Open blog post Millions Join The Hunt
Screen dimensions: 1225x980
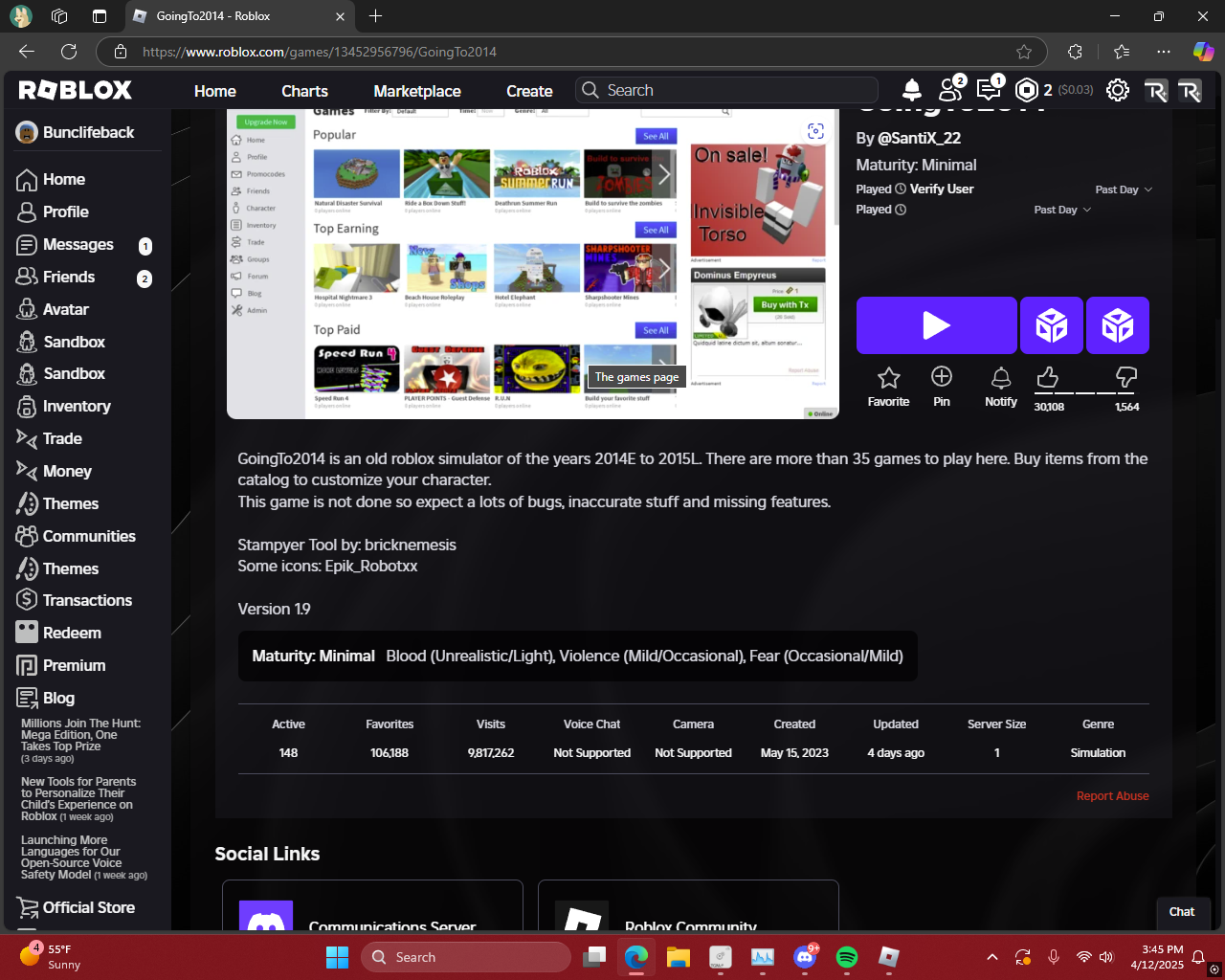[80, 740]
